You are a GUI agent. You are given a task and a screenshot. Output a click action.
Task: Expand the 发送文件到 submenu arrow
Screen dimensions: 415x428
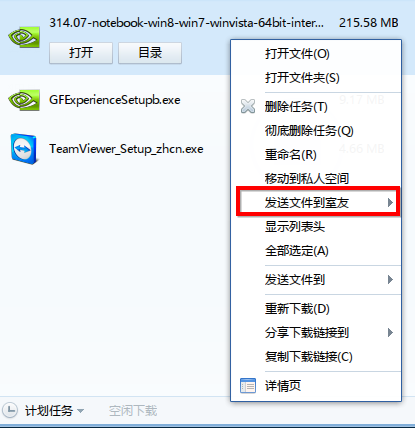pyautogui.click(x=390, y=279)
